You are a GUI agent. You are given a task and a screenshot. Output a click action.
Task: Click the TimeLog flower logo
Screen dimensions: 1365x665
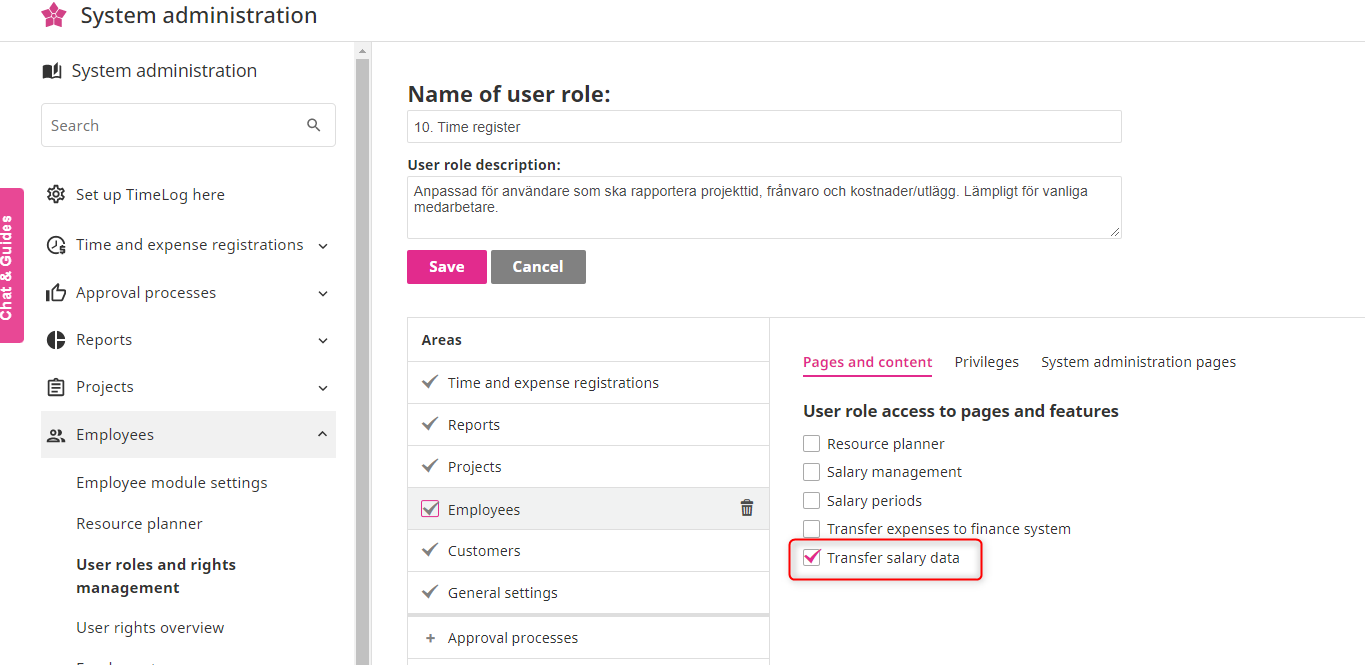pyautogui.click(x=54, y=16)
